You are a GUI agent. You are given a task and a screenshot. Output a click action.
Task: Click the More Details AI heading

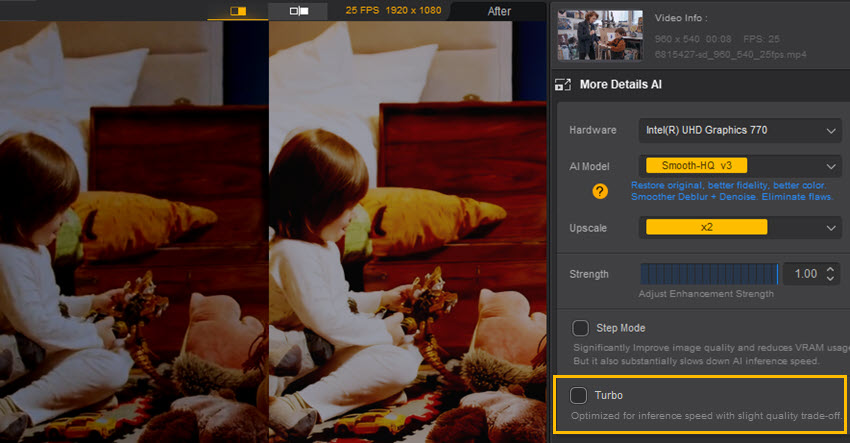[620, 85]
